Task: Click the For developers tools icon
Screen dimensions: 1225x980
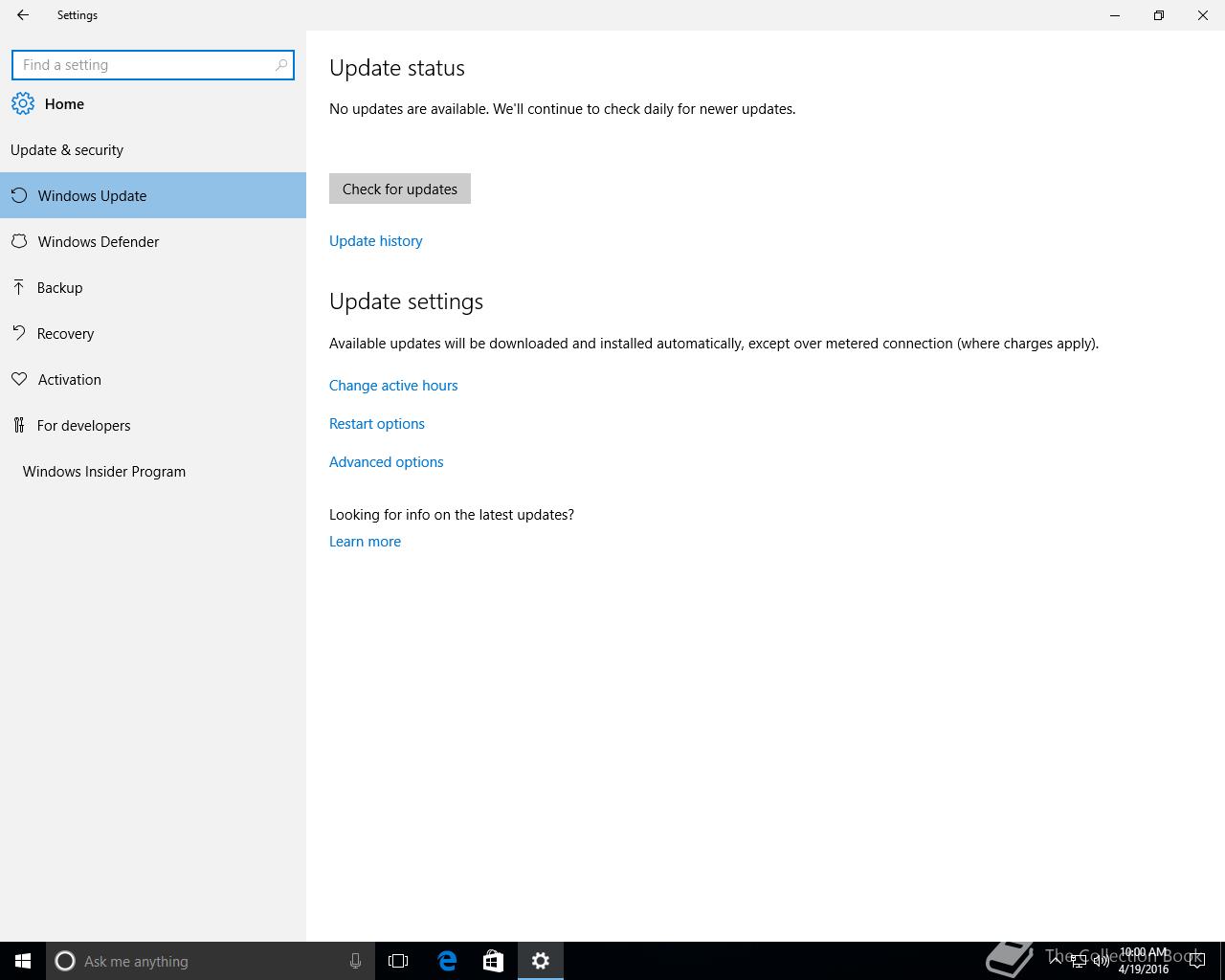Action: click(19, 425)
